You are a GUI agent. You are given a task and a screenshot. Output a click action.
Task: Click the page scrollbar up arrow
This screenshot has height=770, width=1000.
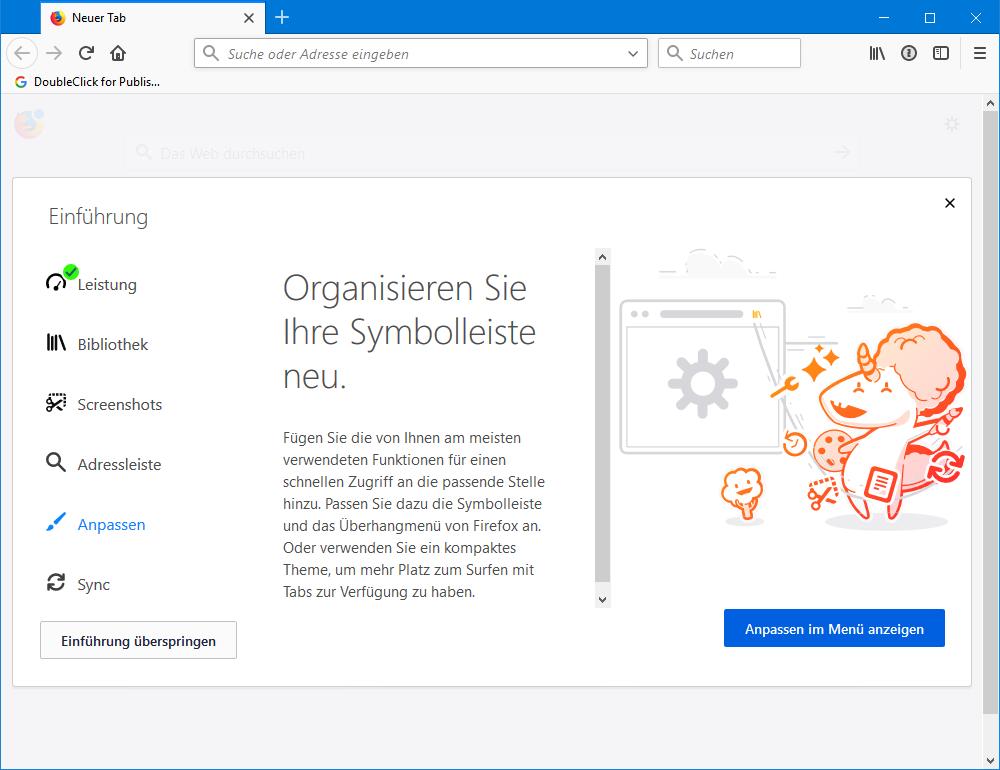(990, 103)
